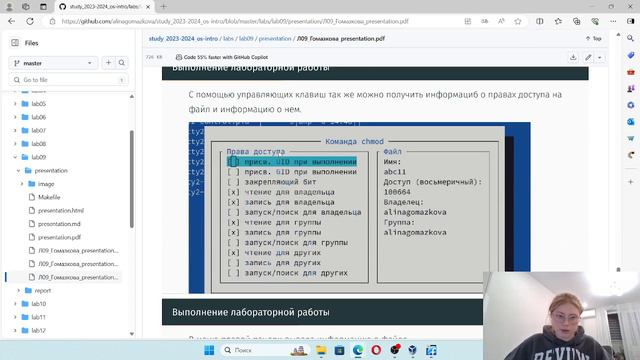Open the Makefile file
The image size is (640, 360).
[x=49, y=197]
